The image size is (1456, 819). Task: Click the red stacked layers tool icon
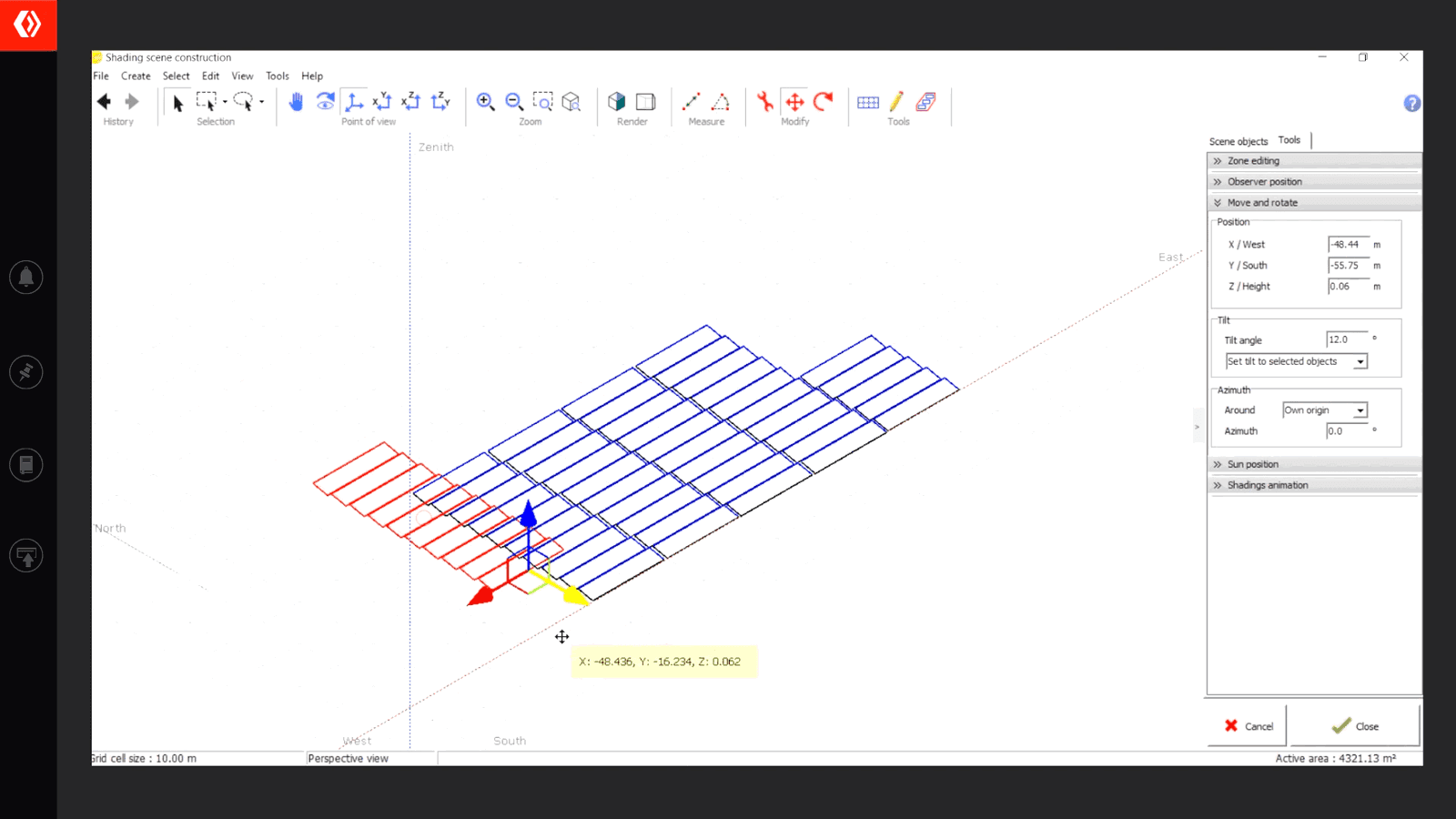926,101
